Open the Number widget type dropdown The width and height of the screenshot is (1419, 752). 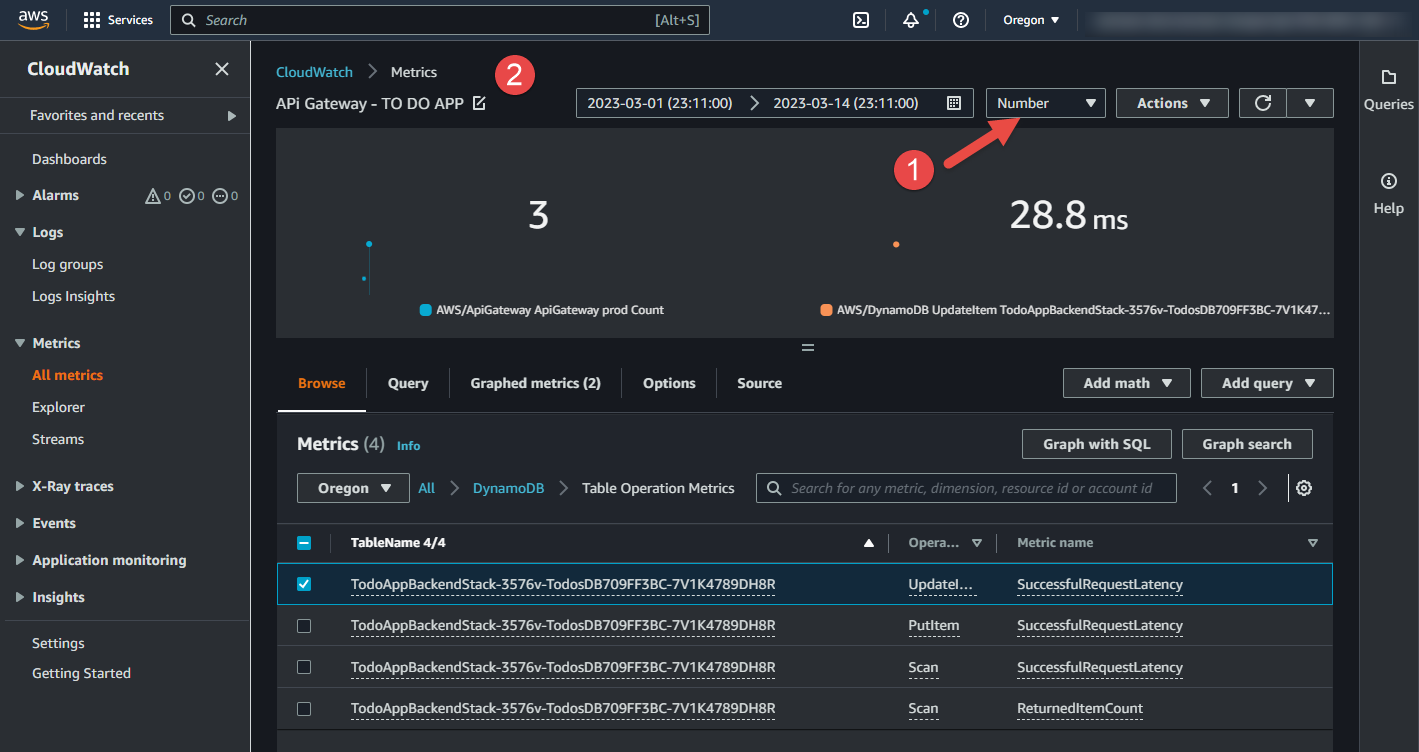pyautogui.click(x=1046, y=103)
